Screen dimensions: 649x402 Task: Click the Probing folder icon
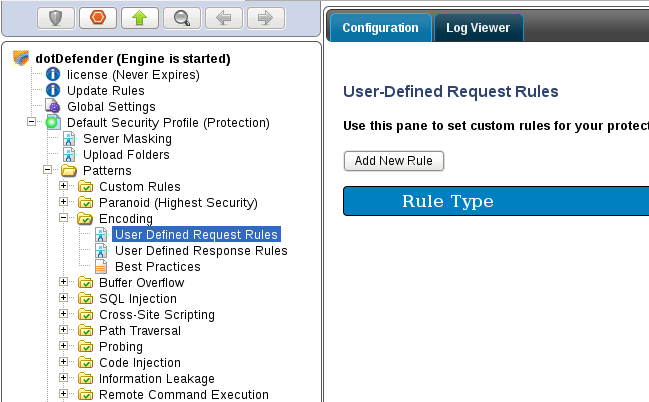[x=85, y=347]
